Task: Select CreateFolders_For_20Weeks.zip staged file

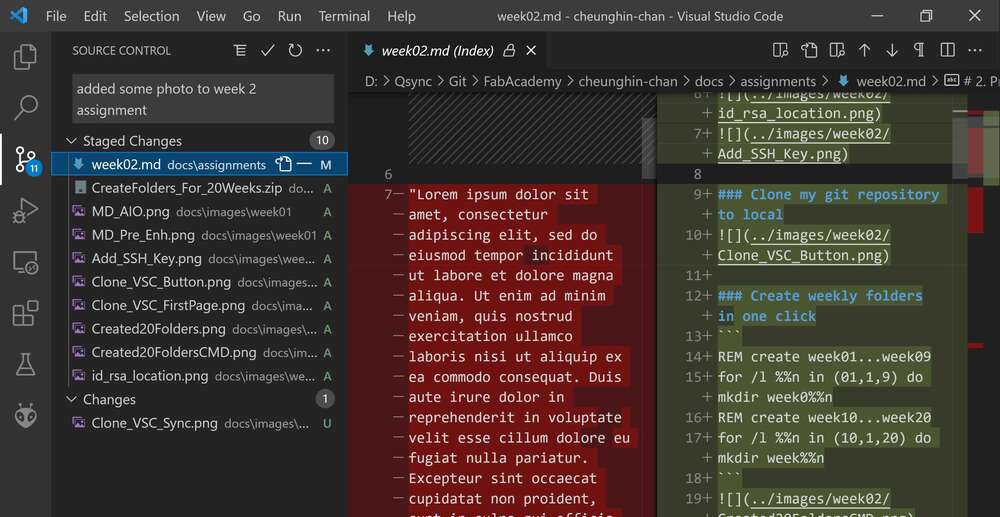Action: point(200,188)
